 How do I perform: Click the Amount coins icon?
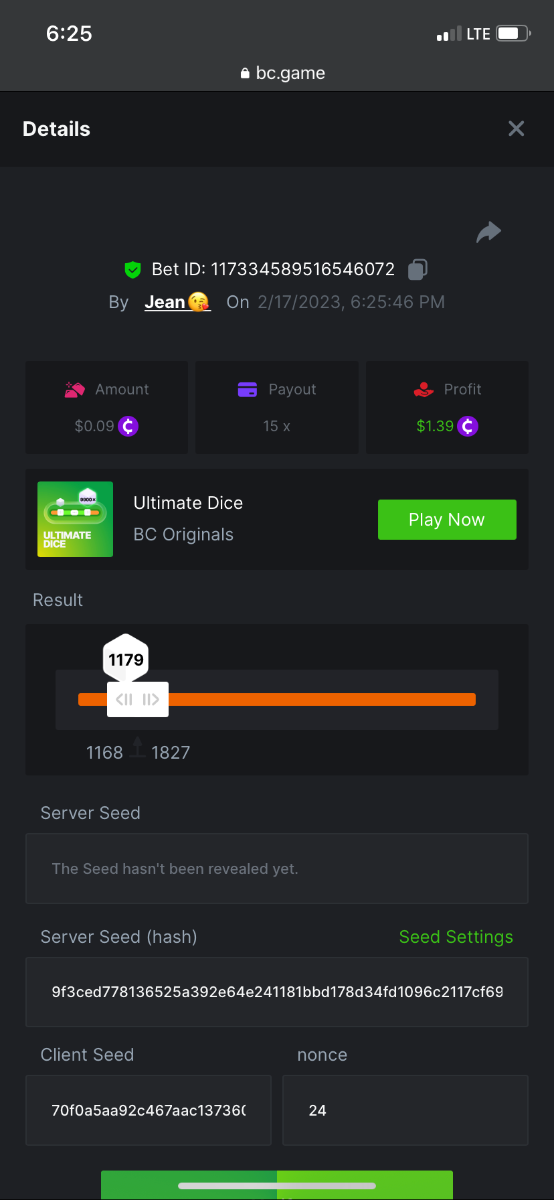[x=74, y=389]
